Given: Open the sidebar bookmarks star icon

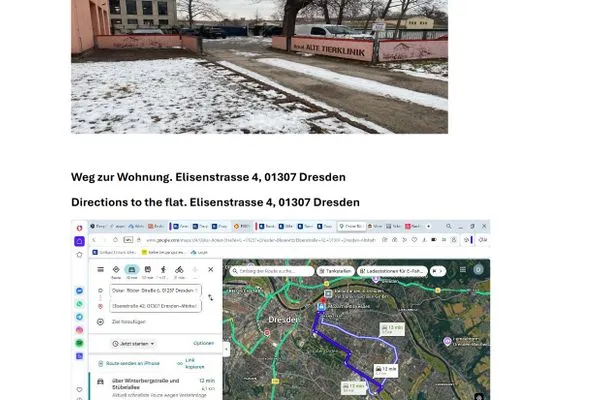Looking at the screenshot, I should click(79, 255).
